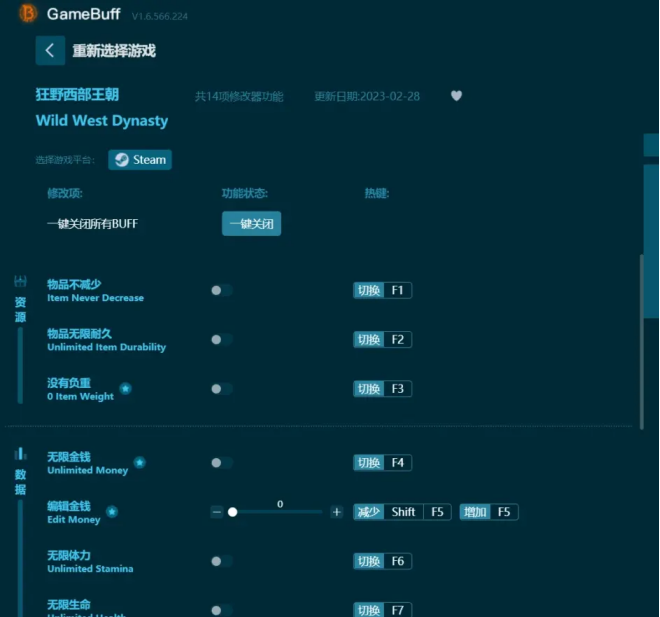The width and height of the screenshot is (660, 617).
Task: Favorite the game with heart icon
Action: [456, 96]
